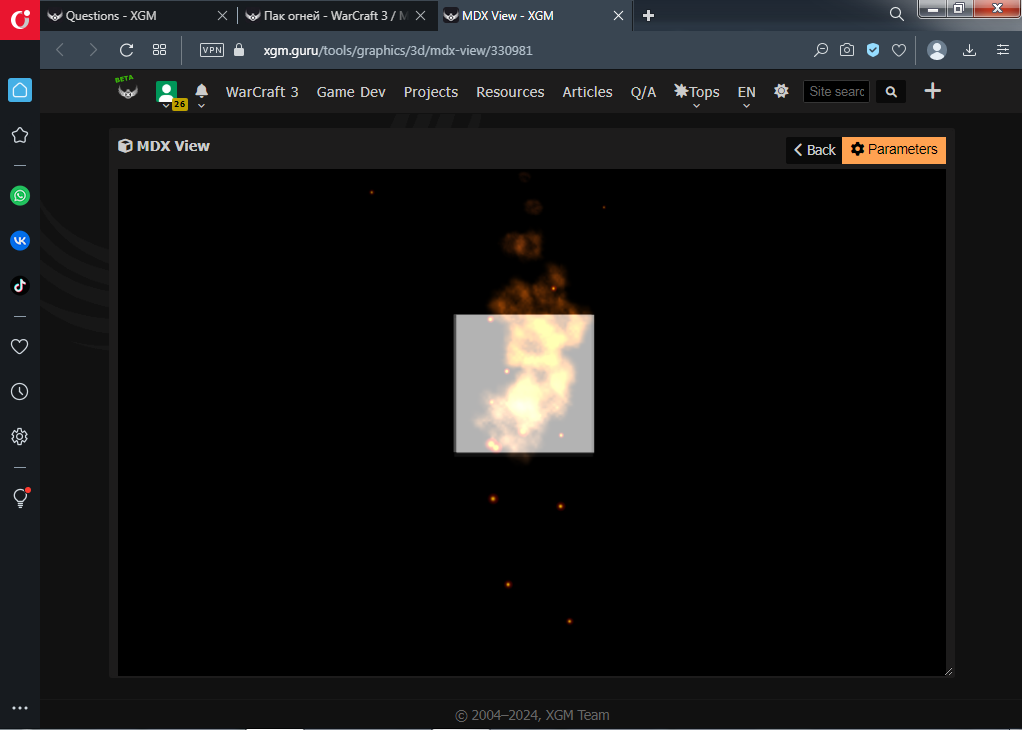Click the plus create button
The image size is (1022, 730).
point(933,91)
